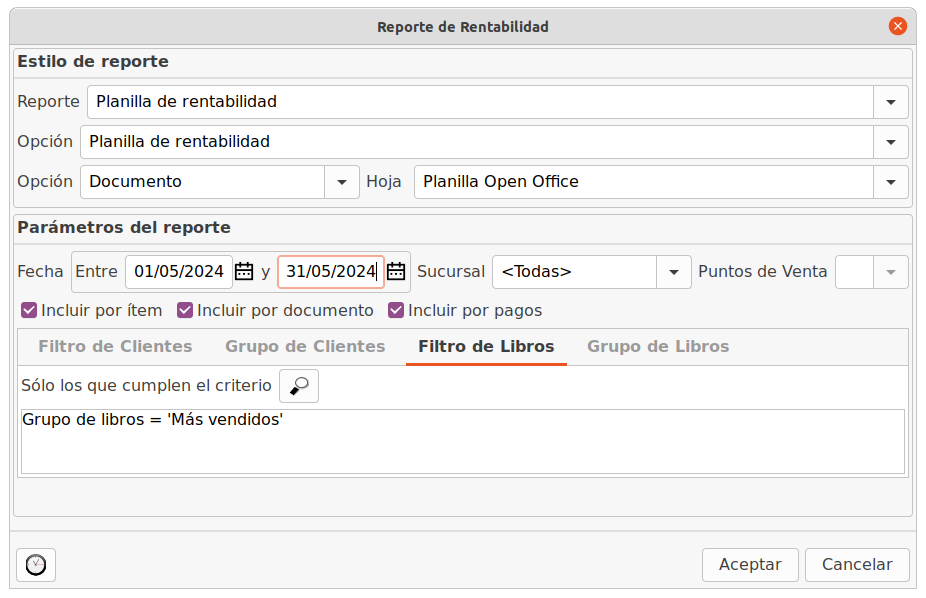
Task: Select the Grupo de Clientes tab
Action: [x=305, y=347]
